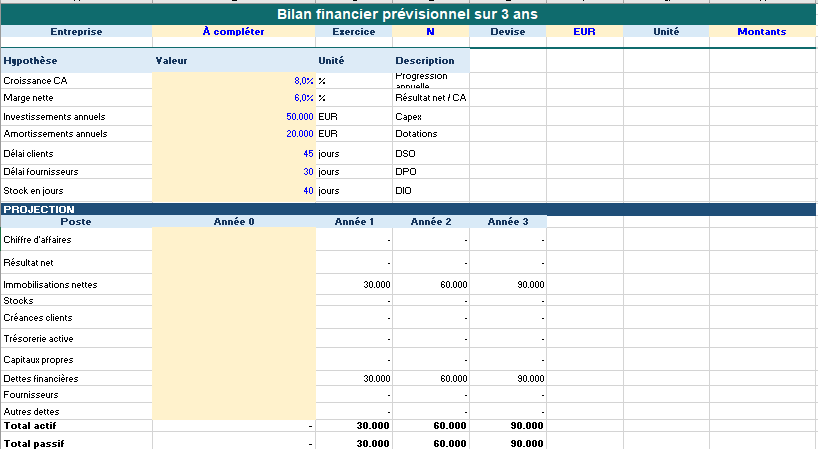The height and width of the screenshot is (449, 818).
Task: Click the 'Entreprise' label cell
Action: (x=76, y=31)
